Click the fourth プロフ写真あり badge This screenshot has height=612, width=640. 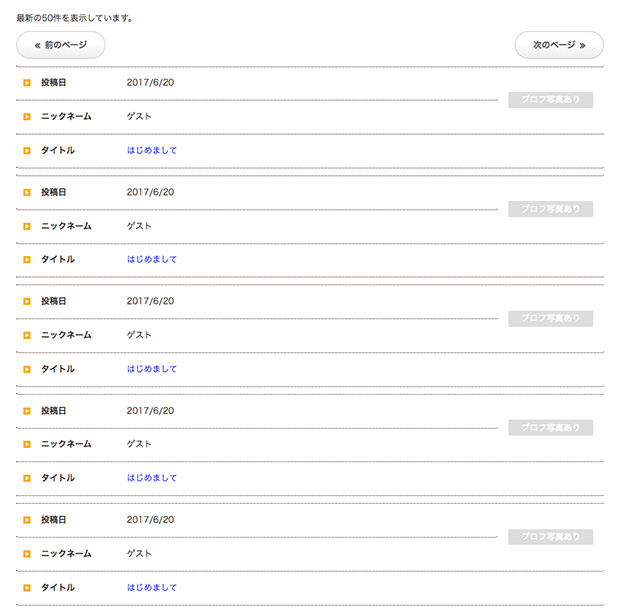[x=550, y=427]
